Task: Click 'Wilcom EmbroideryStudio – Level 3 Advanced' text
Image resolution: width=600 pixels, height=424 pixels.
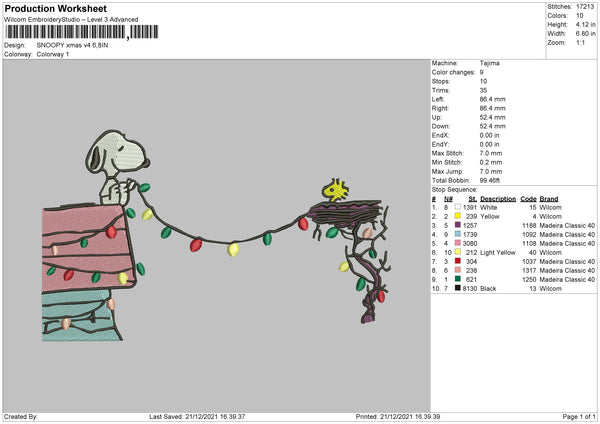Action: tap(71, 20)
